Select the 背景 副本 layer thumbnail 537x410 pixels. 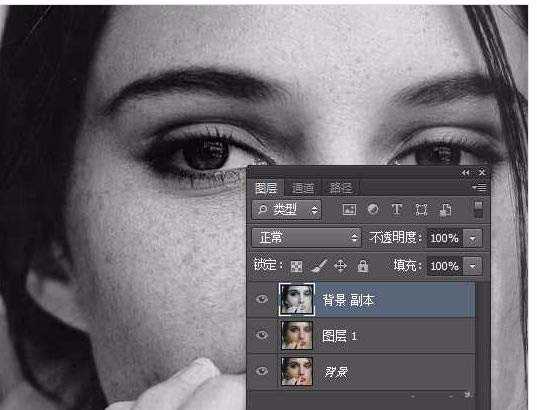point(297,299)
